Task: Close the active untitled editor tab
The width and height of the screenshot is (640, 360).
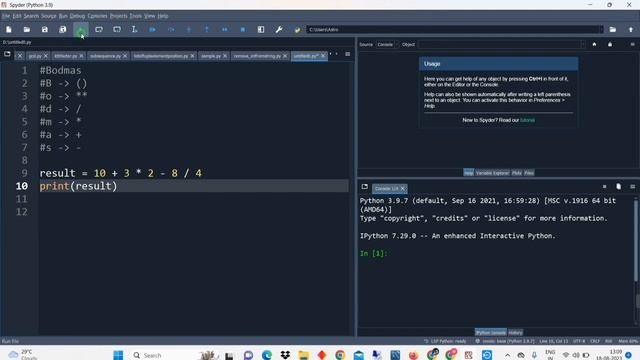Action: [322, 56]
